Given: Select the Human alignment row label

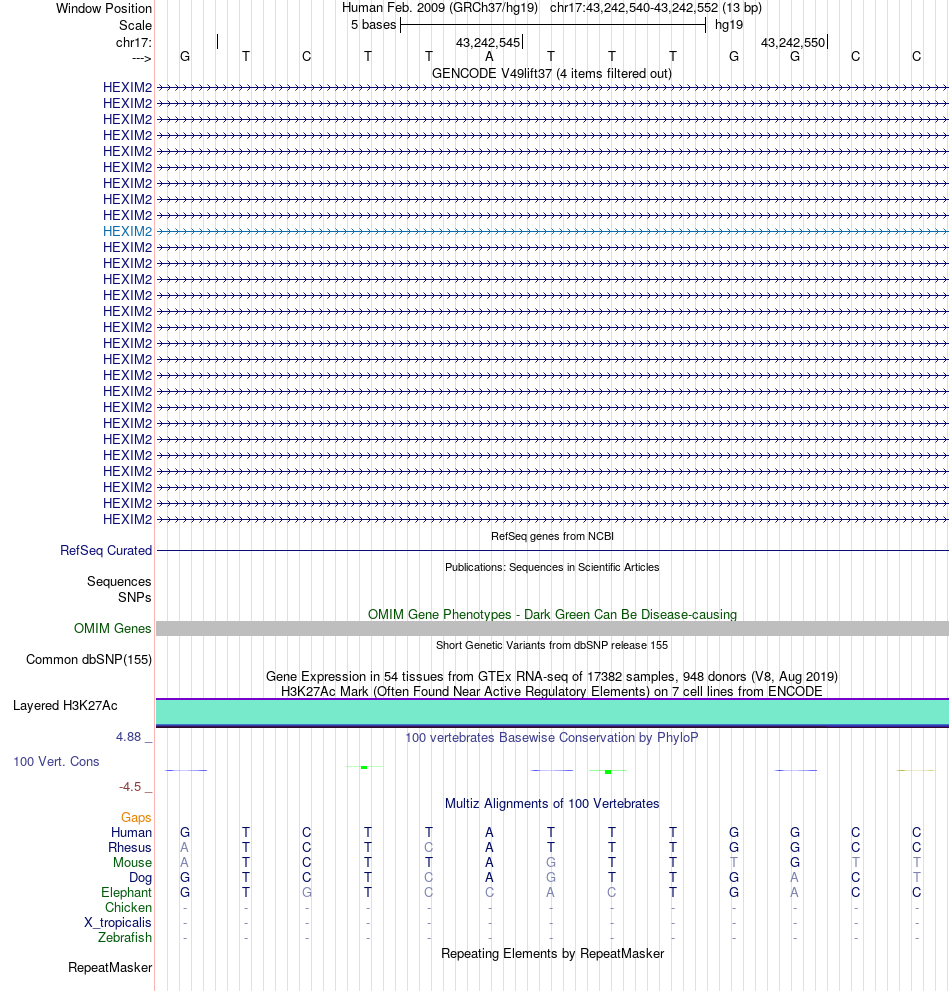Looking at the screenshot, I should pos(131,833).
